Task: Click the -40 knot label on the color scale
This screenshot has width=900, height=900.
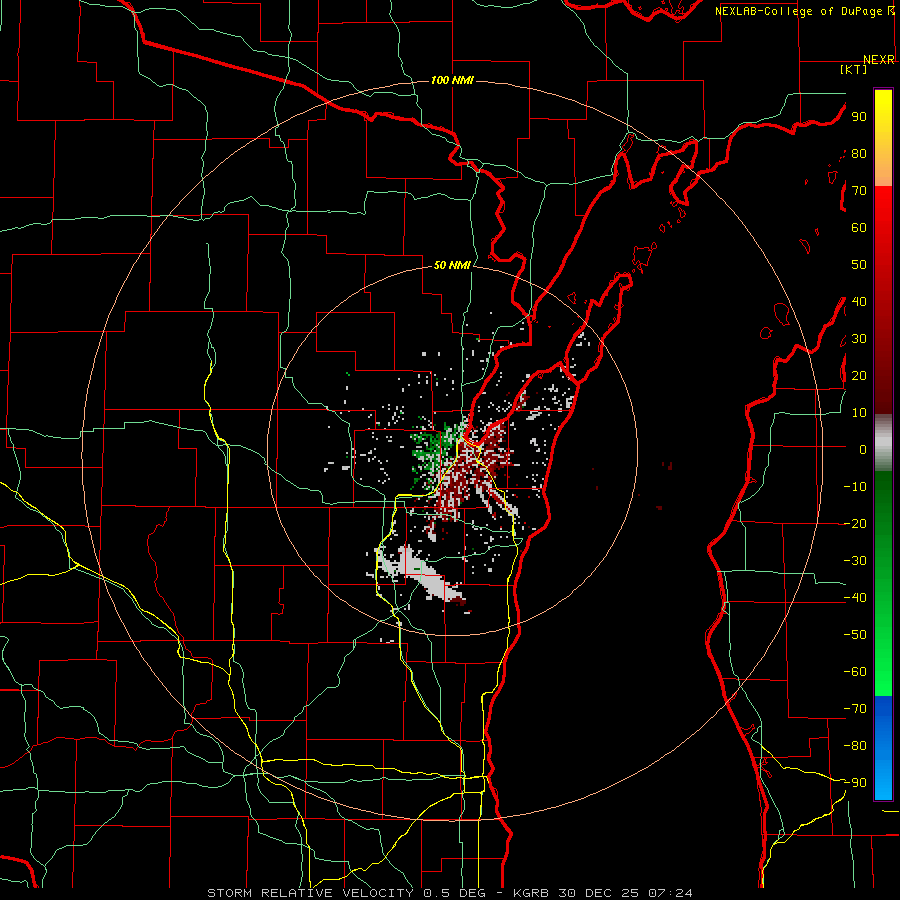Action: (855, 598)
